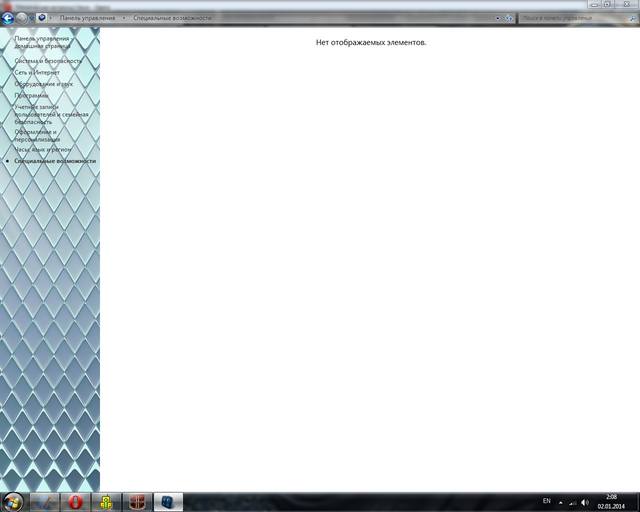
Task: Click the clock showing 2:08 02.01.2014
Action: click(611, 502)
